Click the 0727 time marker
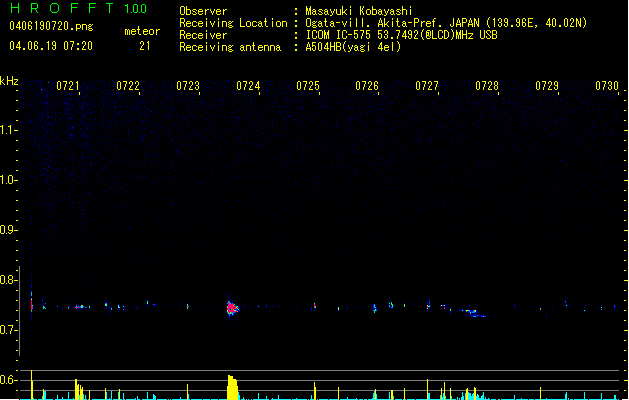 pyautogui.click(x=427, y=86)
